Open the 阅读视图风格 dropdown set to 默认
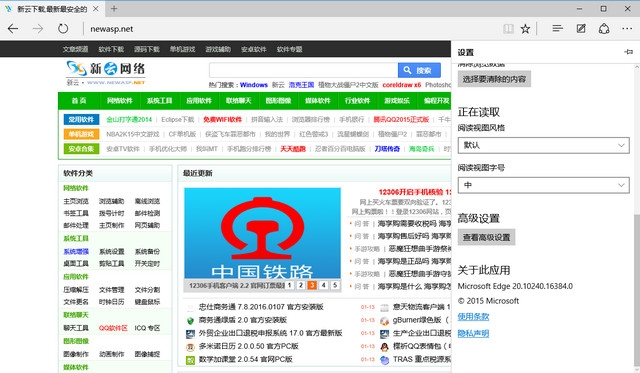This screenshot has height=373, width=640. click(543, 145)
